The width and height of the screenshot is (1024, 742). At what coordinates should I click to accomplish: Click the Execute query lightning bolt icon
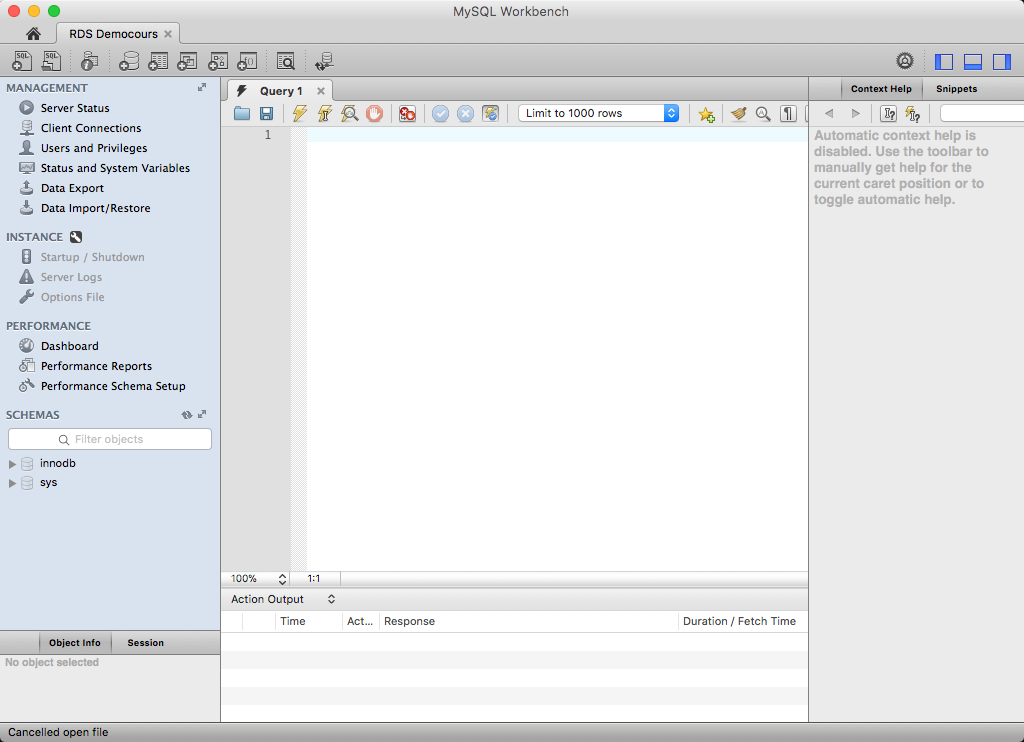coord(300,114)
